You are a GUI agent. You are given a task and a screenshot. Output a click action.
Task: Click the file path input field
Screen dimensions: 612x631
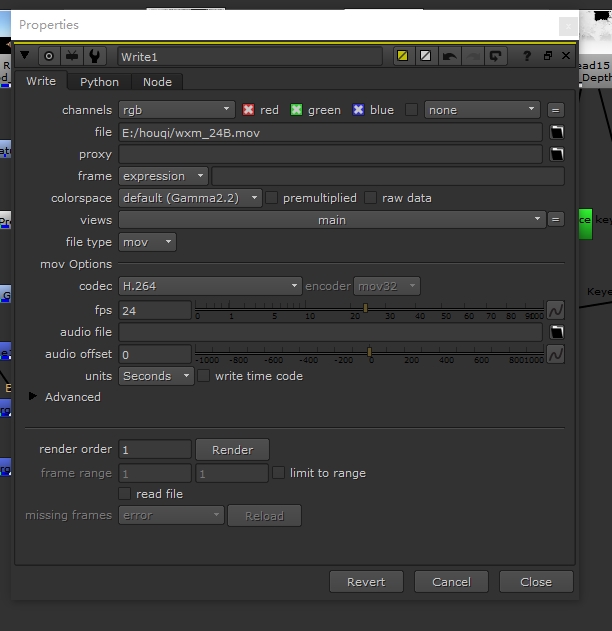pos(330,132)
